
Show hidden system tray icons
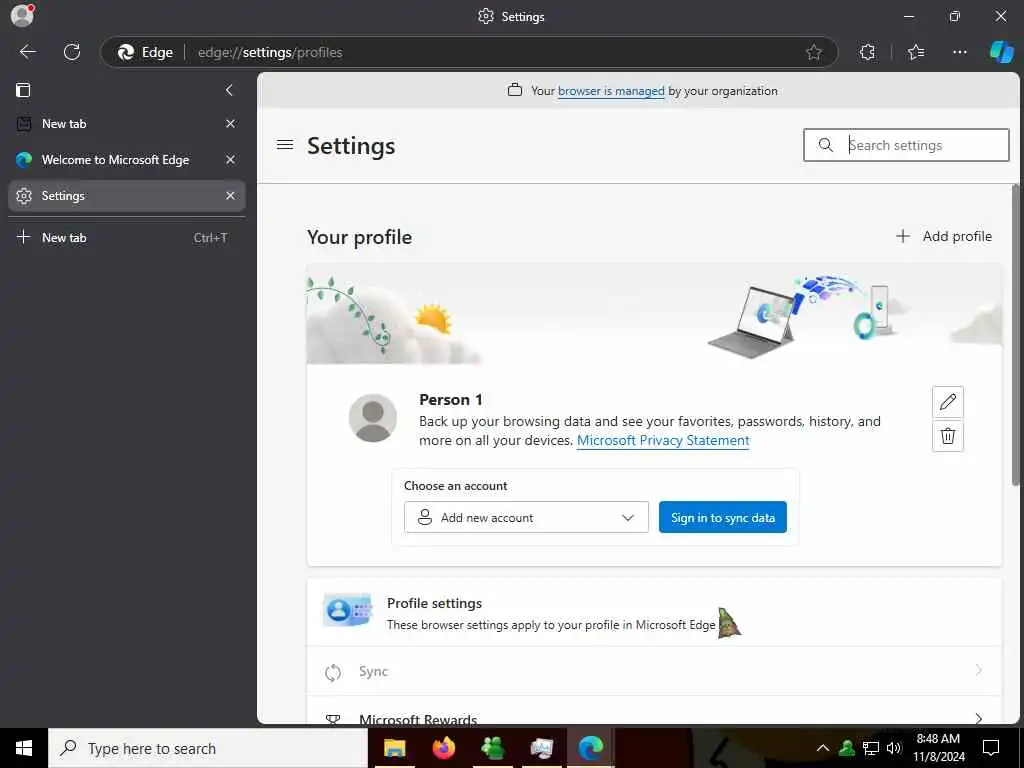coord(823,748)
